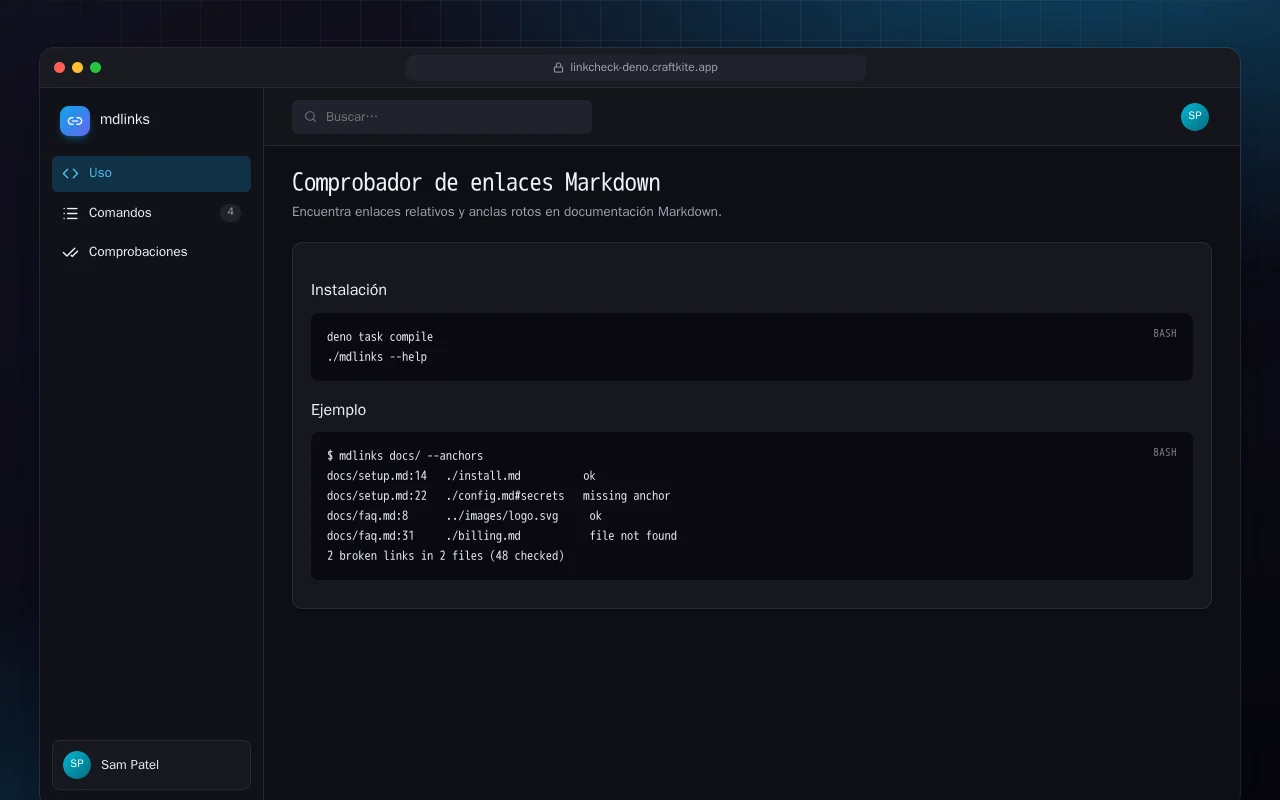This screenshot has height=800, width=1280.
Task: Click the address bar showing linkcheck-deno.craftkite.app
Action: (x=636, y=68)
